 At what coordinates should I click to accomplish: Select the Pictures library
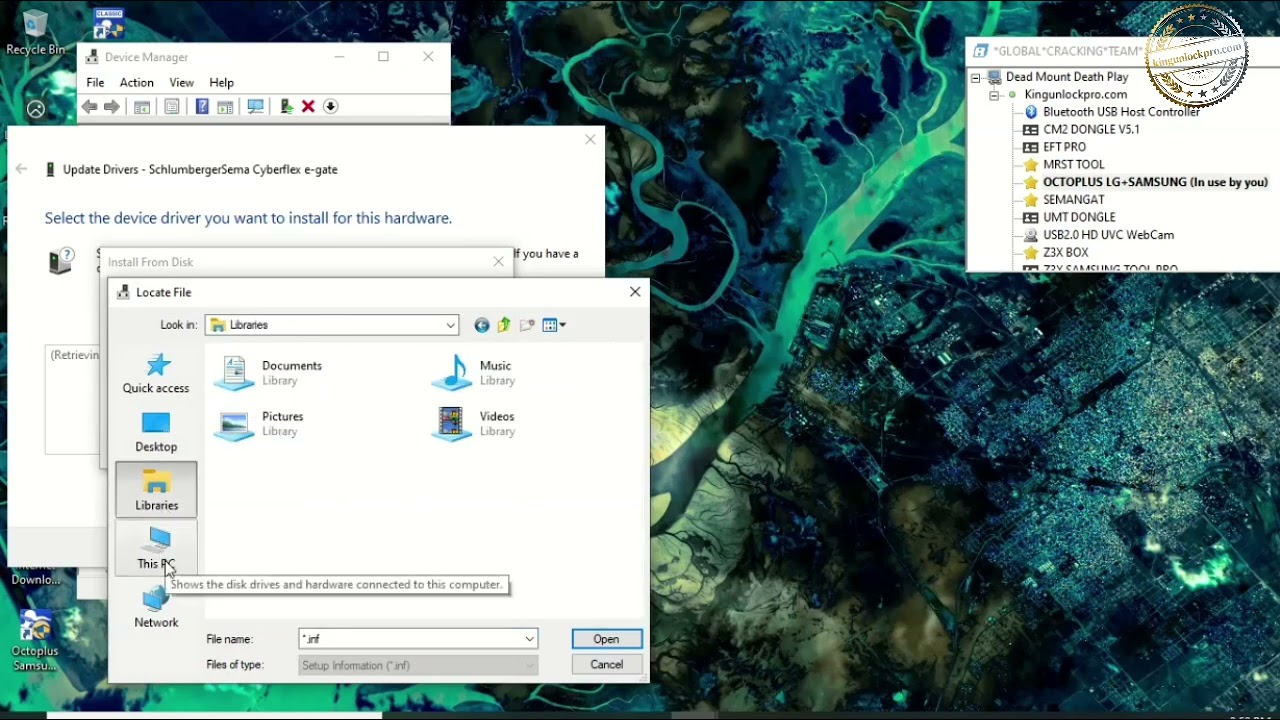click(x=259, y=424)
